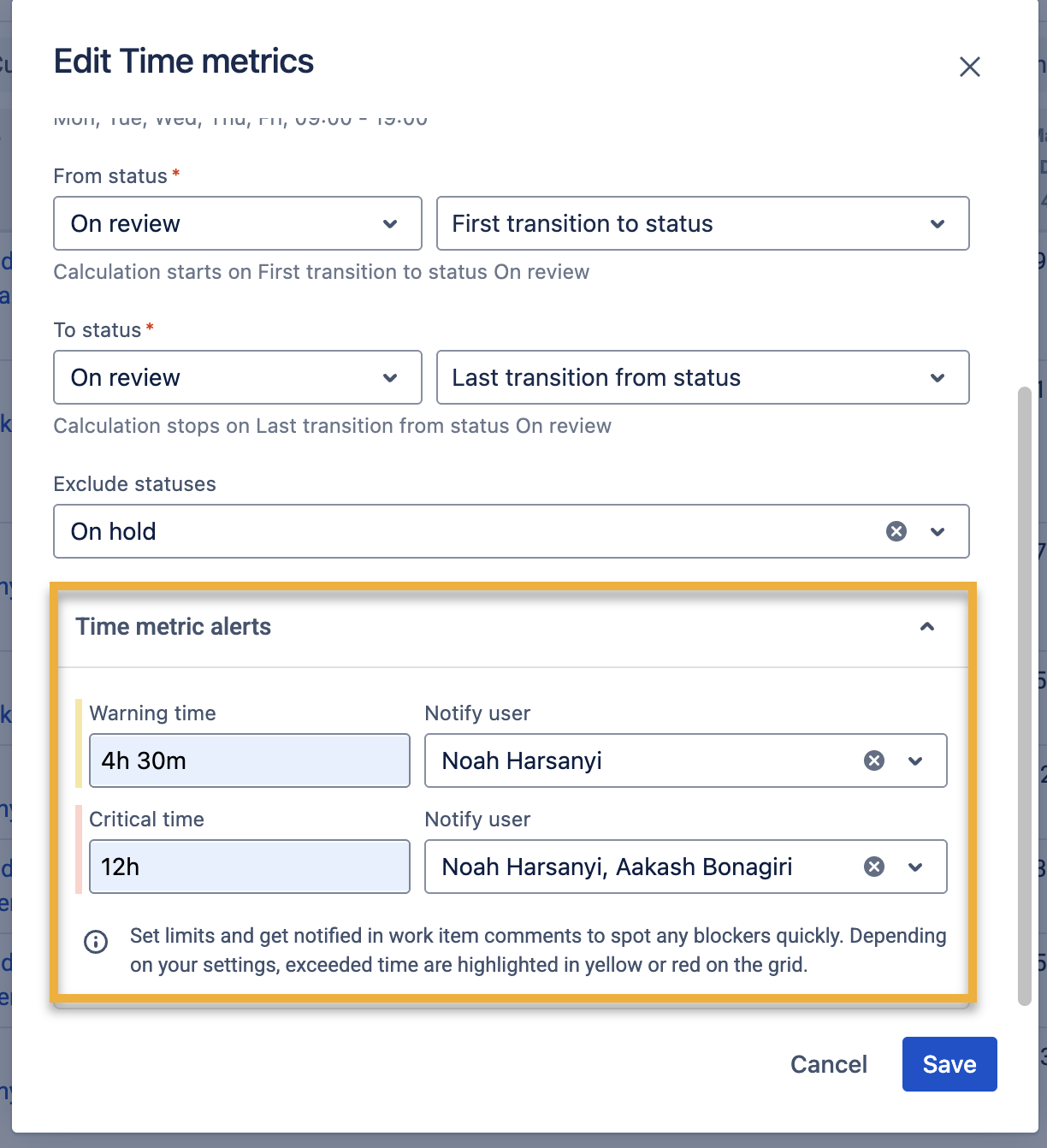Open the From status 'On review' dropdown

(238, 223)
